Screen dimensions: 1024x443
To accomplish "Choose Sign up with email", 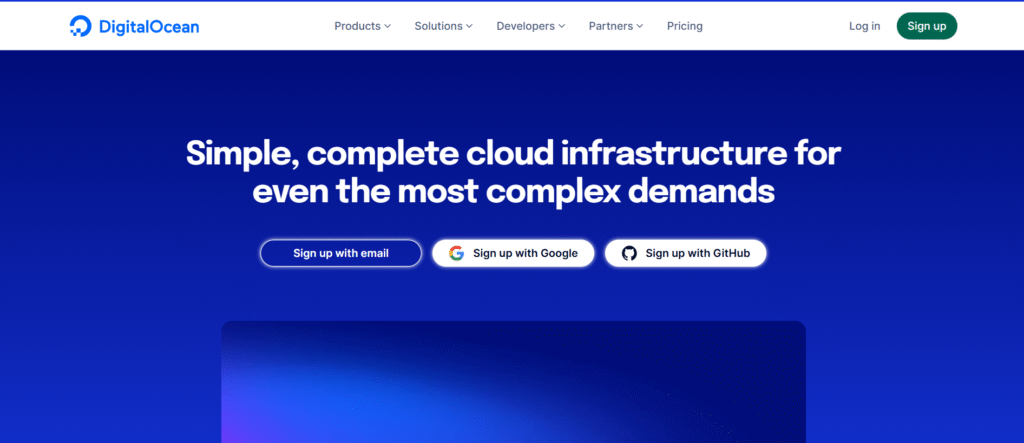I will pyautogui.click(x=341, y=253).
